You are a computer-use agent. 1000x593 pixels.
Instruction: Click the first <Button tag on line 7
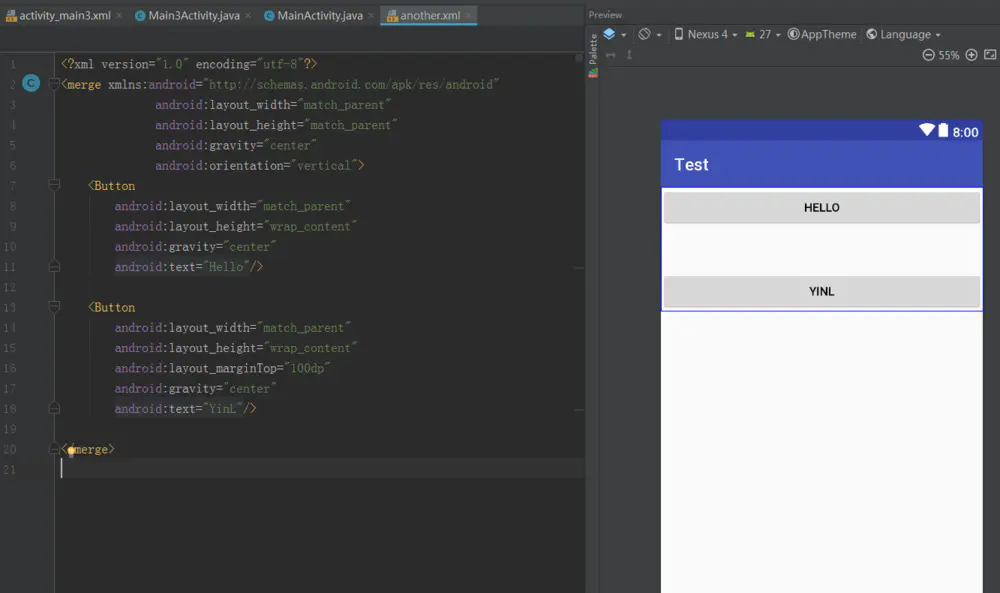pos(112,186)
